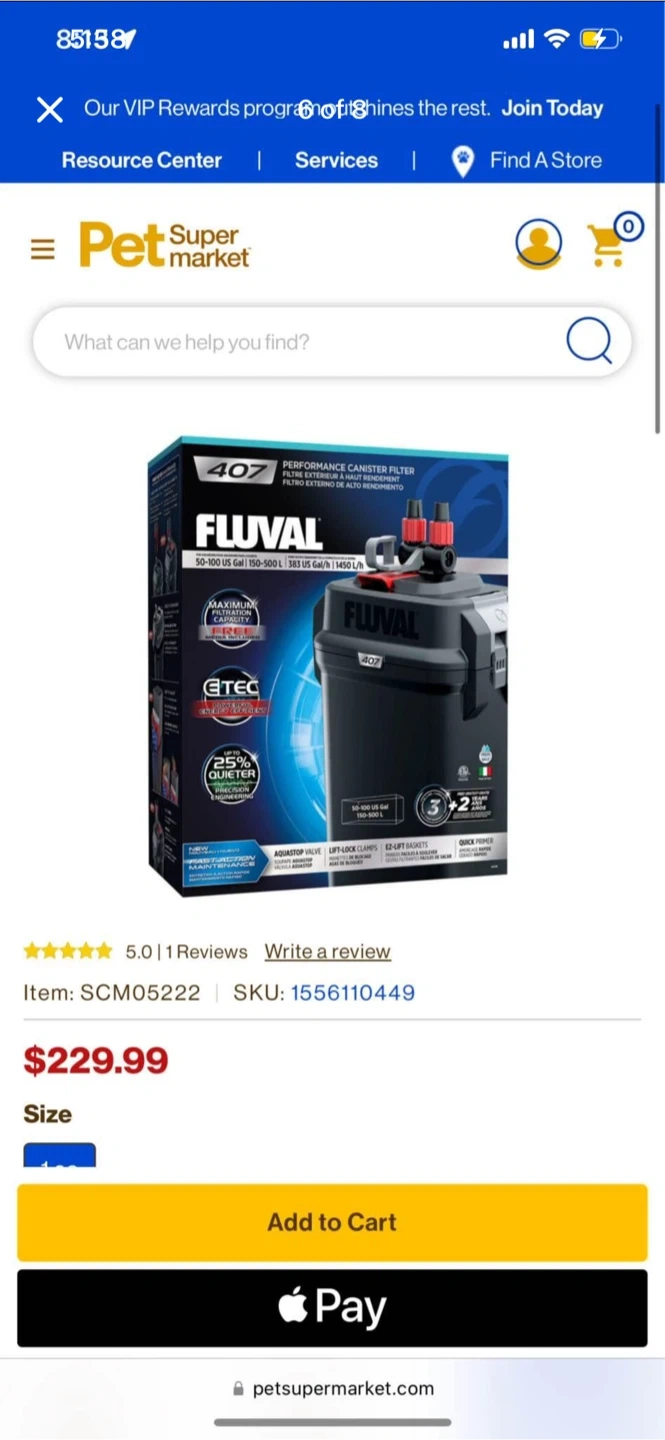Tap the Find A Store paw pin icon

click(462, 161)
